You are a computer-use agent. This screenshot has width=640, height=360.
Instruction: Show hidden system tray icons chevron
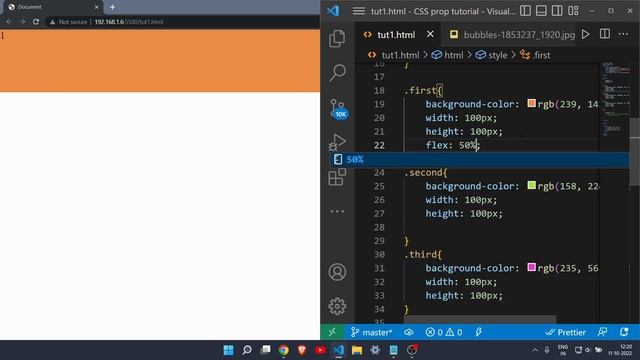point(535,350)
